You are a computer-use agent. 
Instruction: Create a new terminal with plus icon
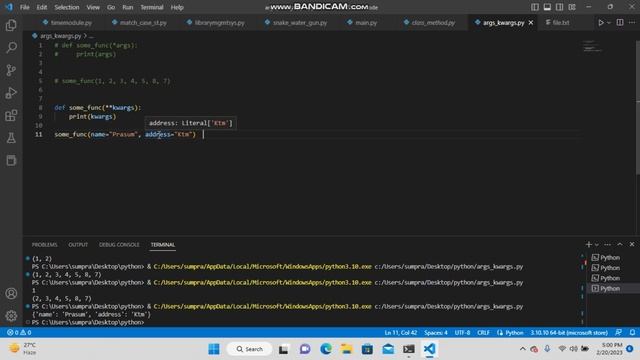pyautogui.click(x=589, y=244)
